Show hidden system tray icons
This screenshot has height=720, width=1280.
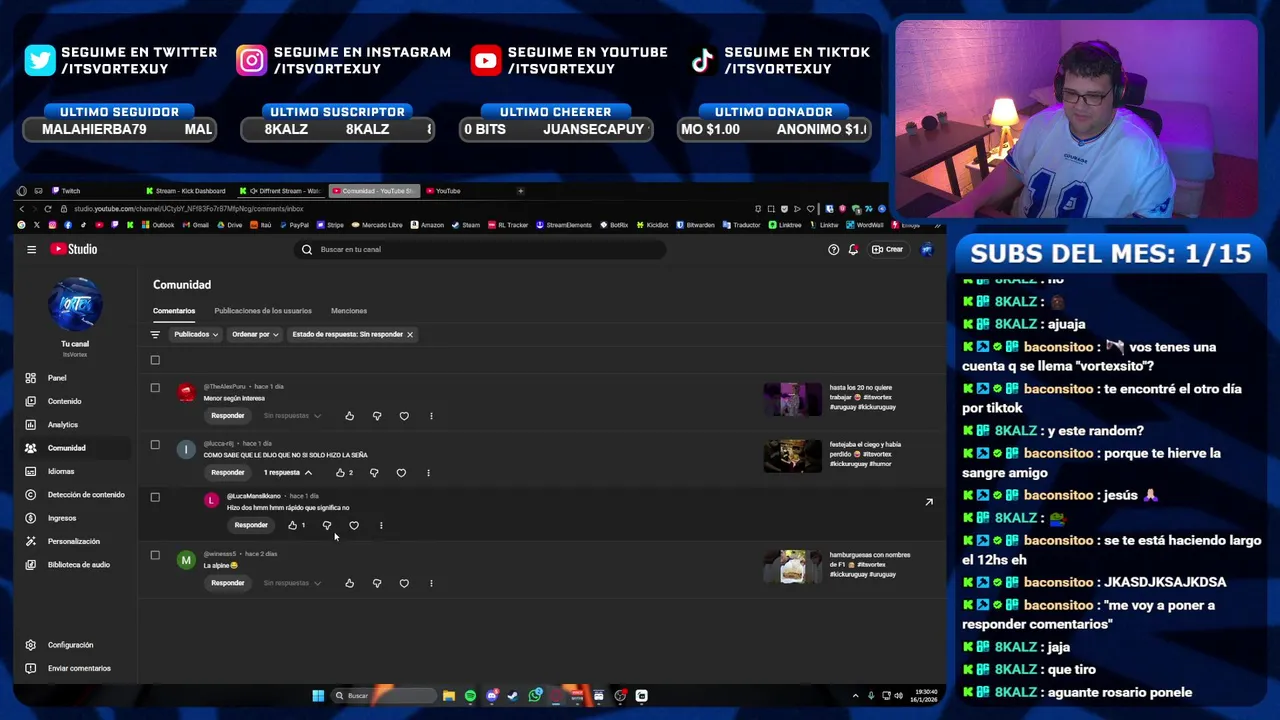(855, 696)
